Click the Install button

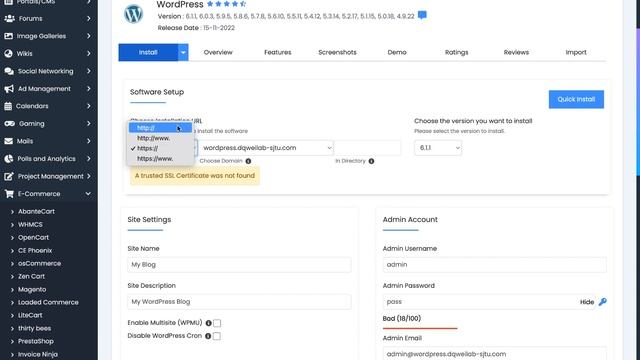(x=148, y=52)
